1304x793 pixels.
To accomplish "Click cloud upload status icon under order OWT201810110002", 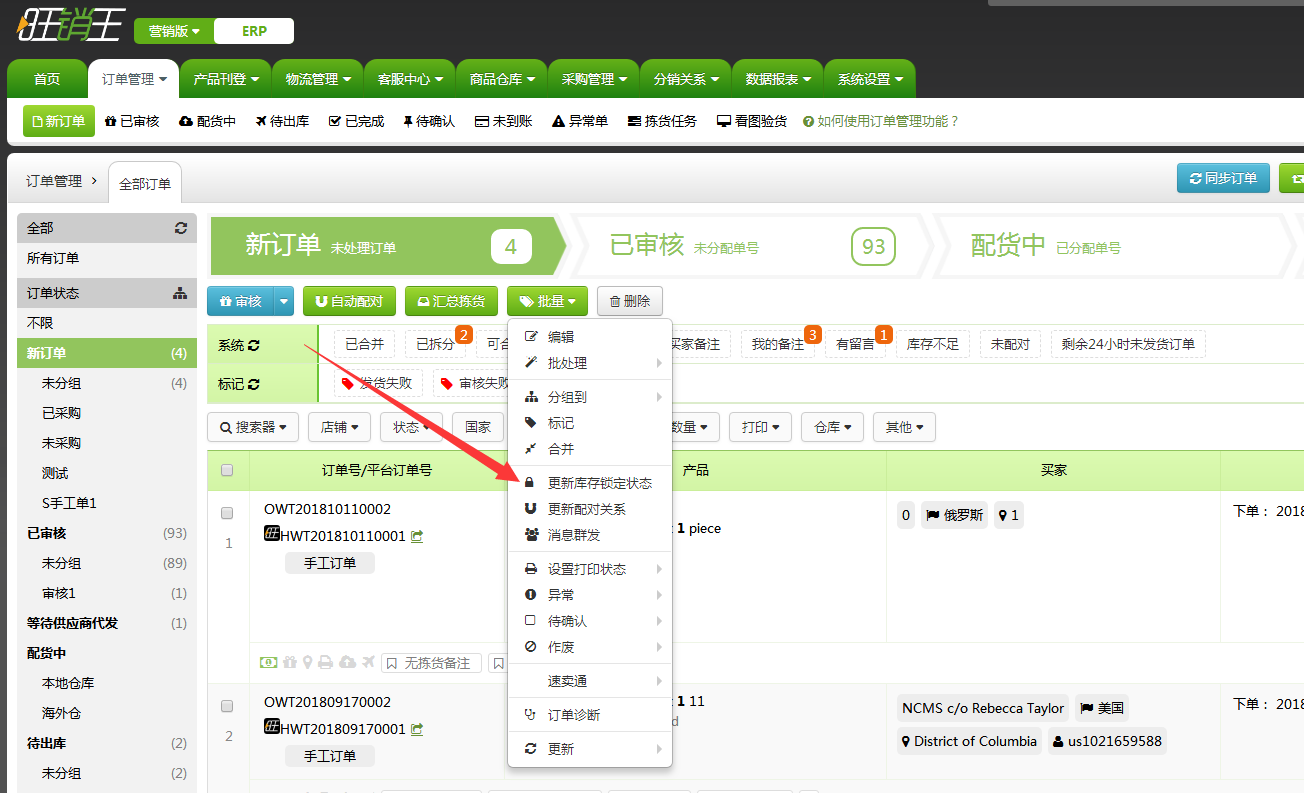I will (347, 662).
